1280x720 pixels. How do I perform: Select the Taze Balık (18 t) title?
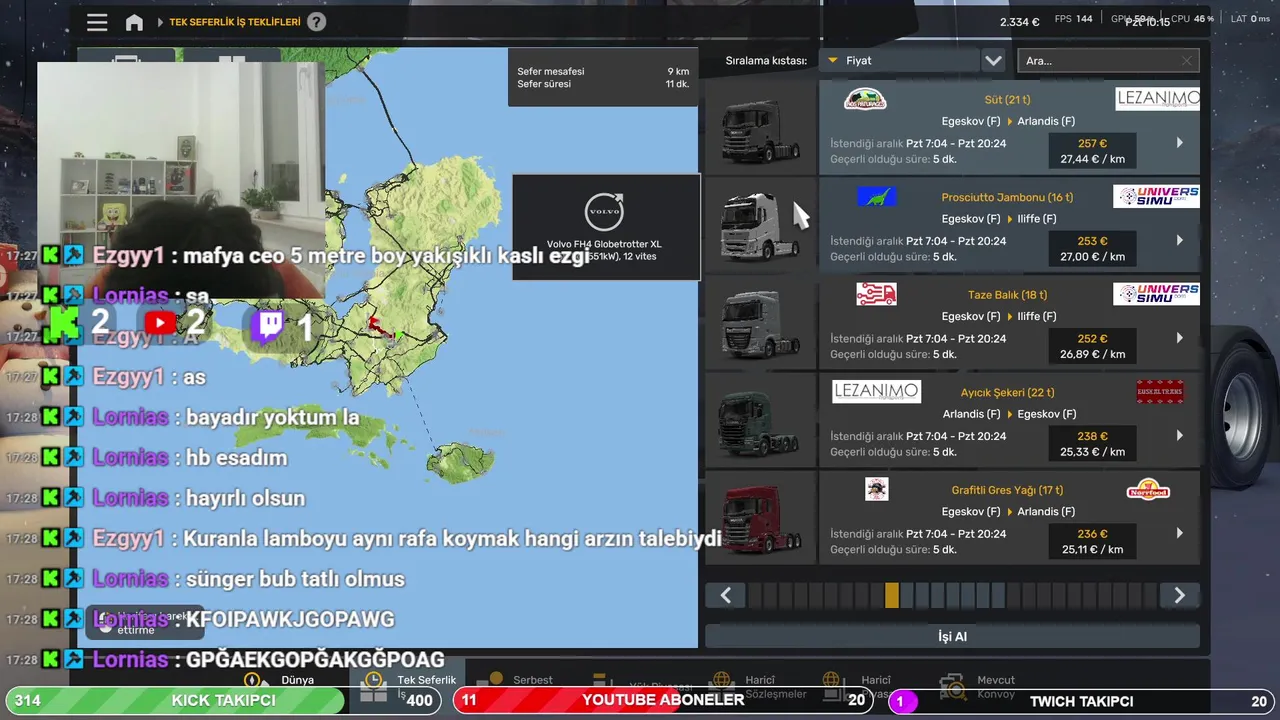(1007, 295)
